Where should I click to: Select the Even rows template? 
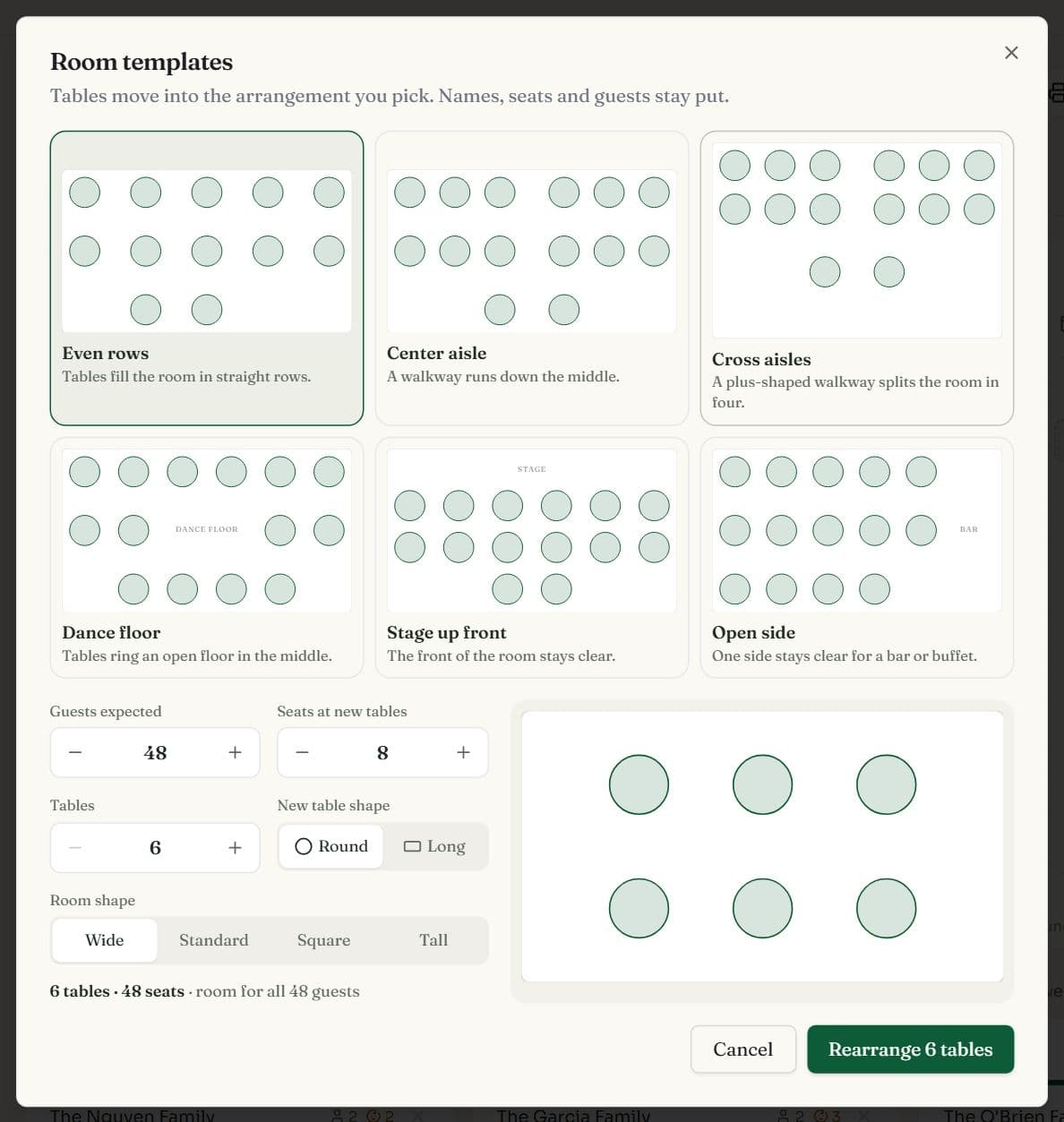coord(207,278)
